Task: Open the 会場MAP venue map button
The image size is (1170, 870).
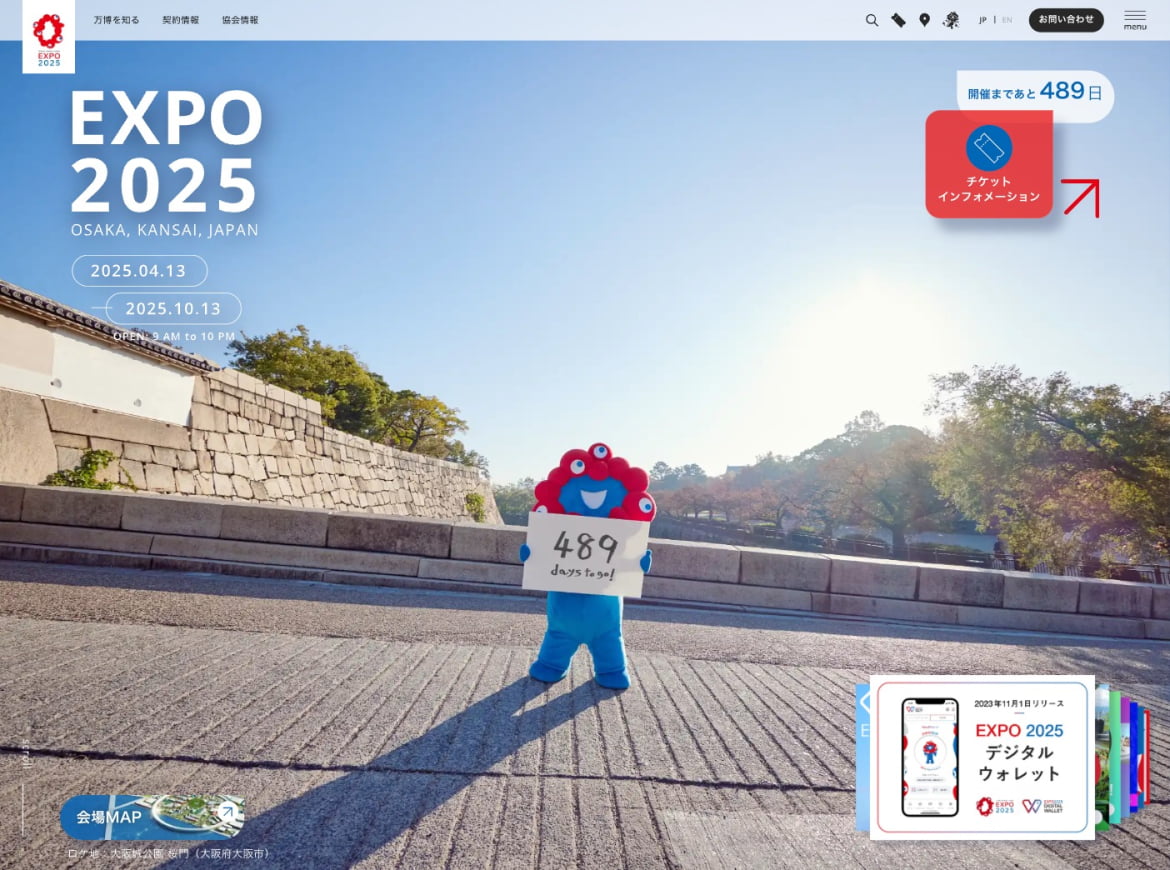Action: (x=152, y=817)
